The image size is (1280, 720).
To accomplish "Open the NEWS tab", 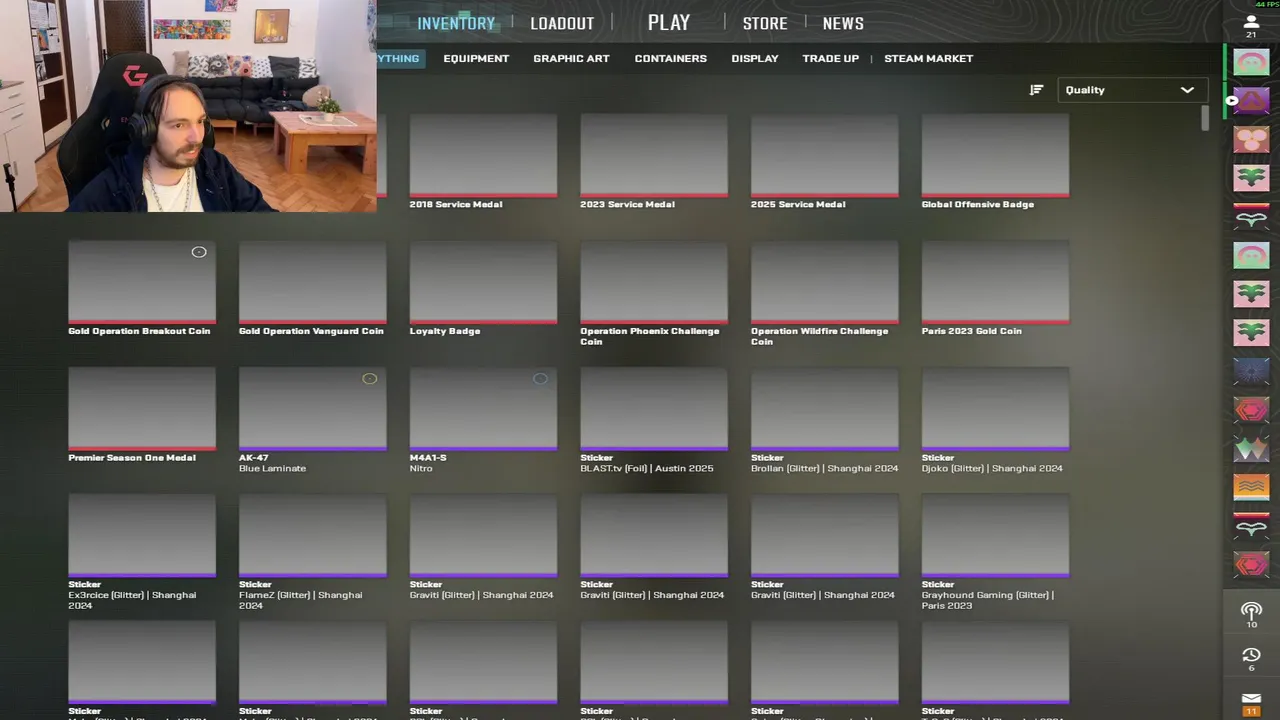I will 843,23.
